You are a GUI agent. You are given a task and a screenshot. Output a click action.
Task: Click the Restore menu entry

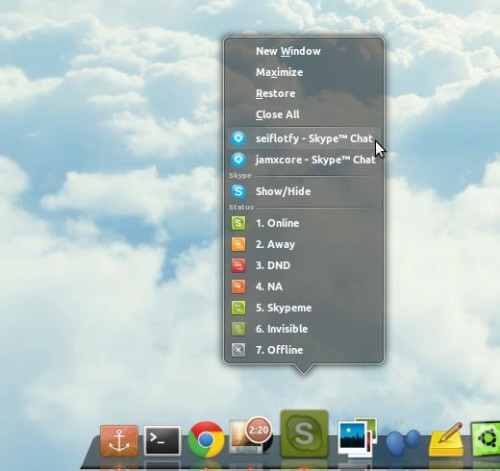(x=303, y=93)
